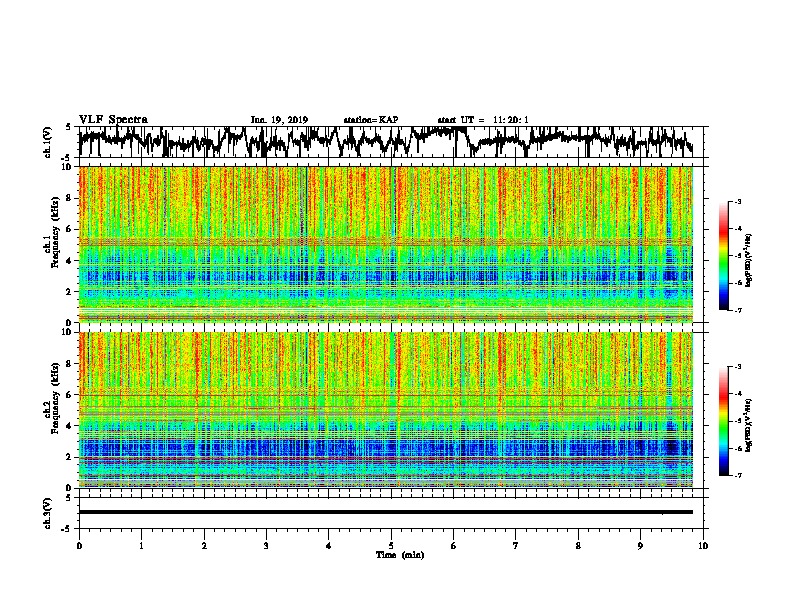Click time axis tick label "1"
Viewport: 792px width, 612px height.
click(141, 546)
